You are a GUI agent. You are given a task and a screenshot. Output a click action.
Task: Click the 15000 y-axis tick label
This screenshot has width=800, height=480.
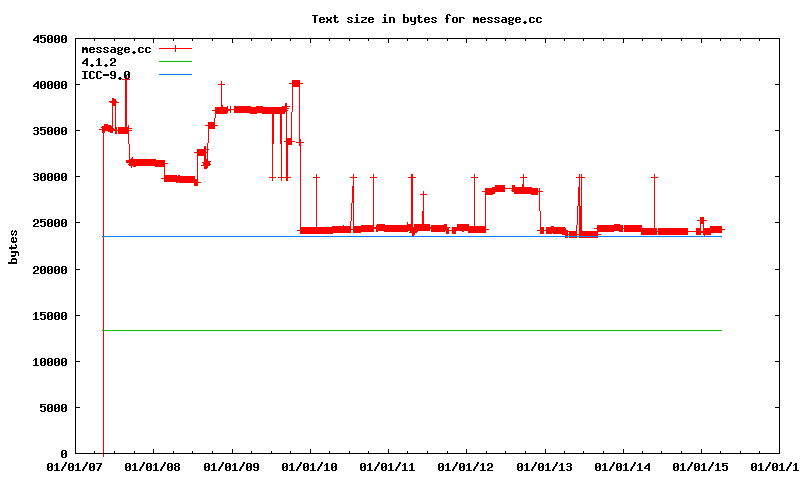(47, 316)
